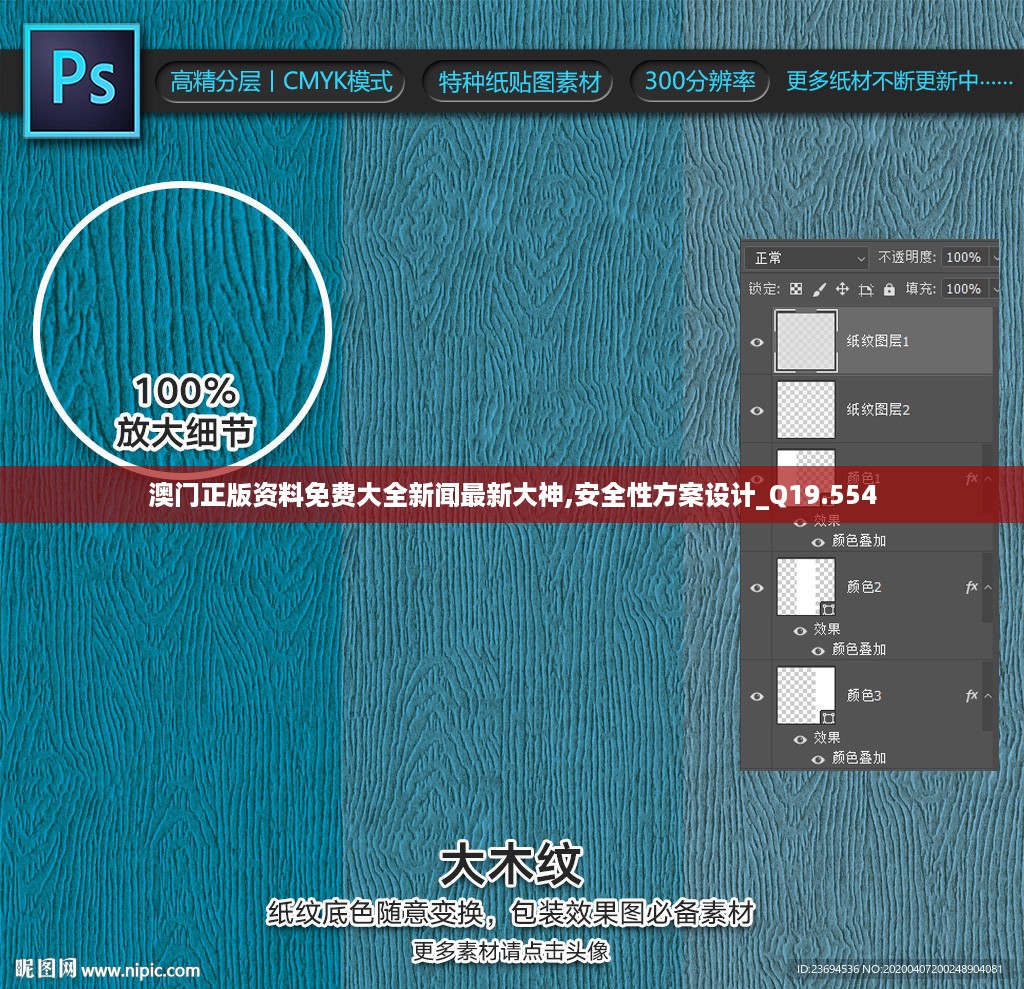Click the lock position move icon

click(x=842, y=289)
